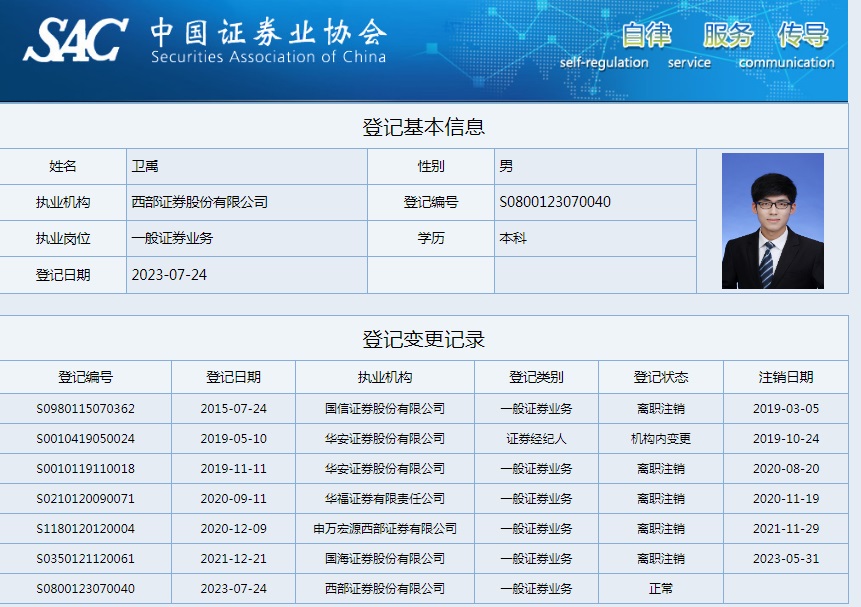Click the 登记类别 column header
The width and height of the screenshot is (861, 607).
(x=536, y=377)
